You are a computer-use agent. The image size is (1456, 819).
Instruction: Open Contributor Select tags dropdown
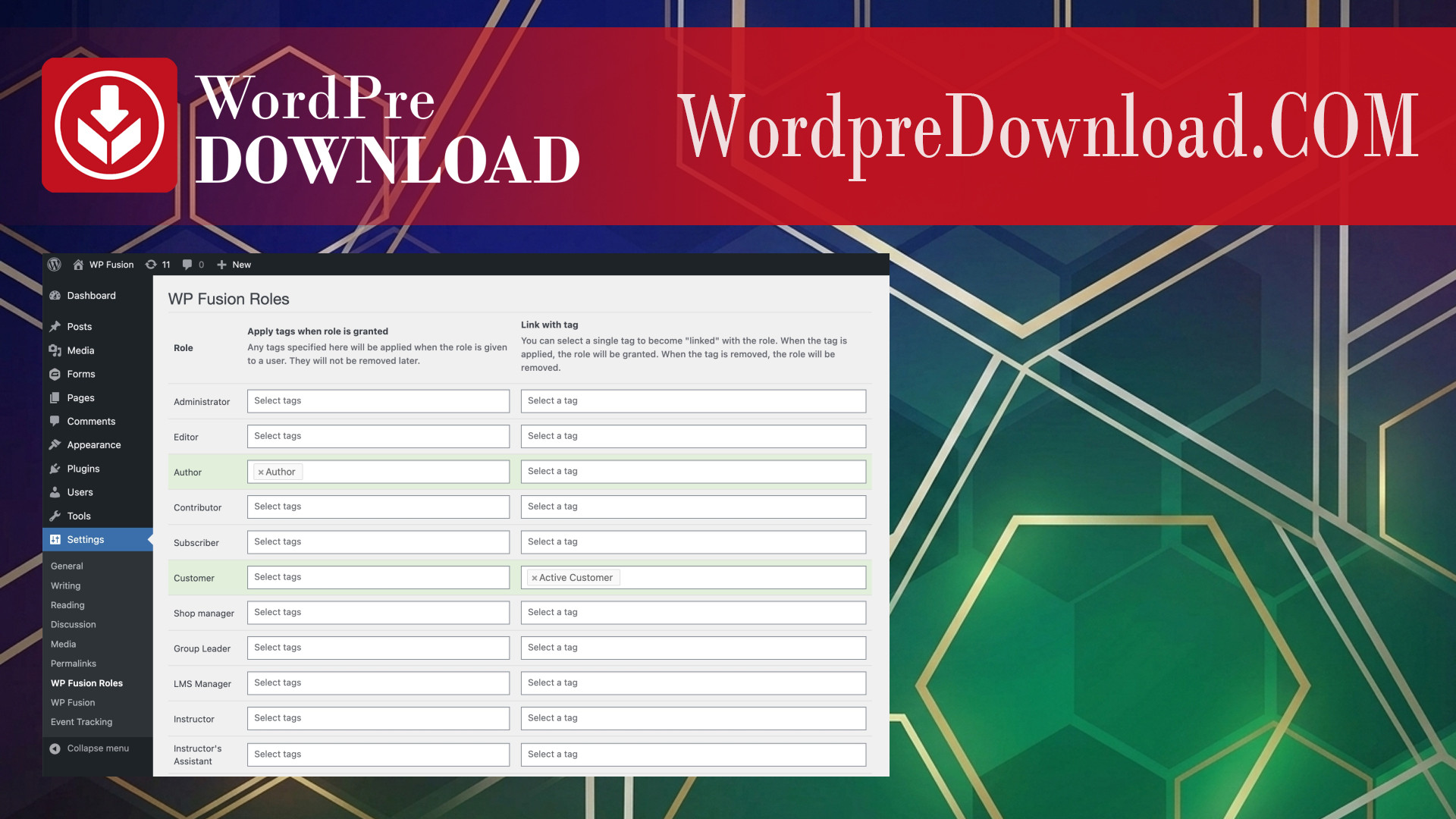pyautogui.click(x=378, y=507)
